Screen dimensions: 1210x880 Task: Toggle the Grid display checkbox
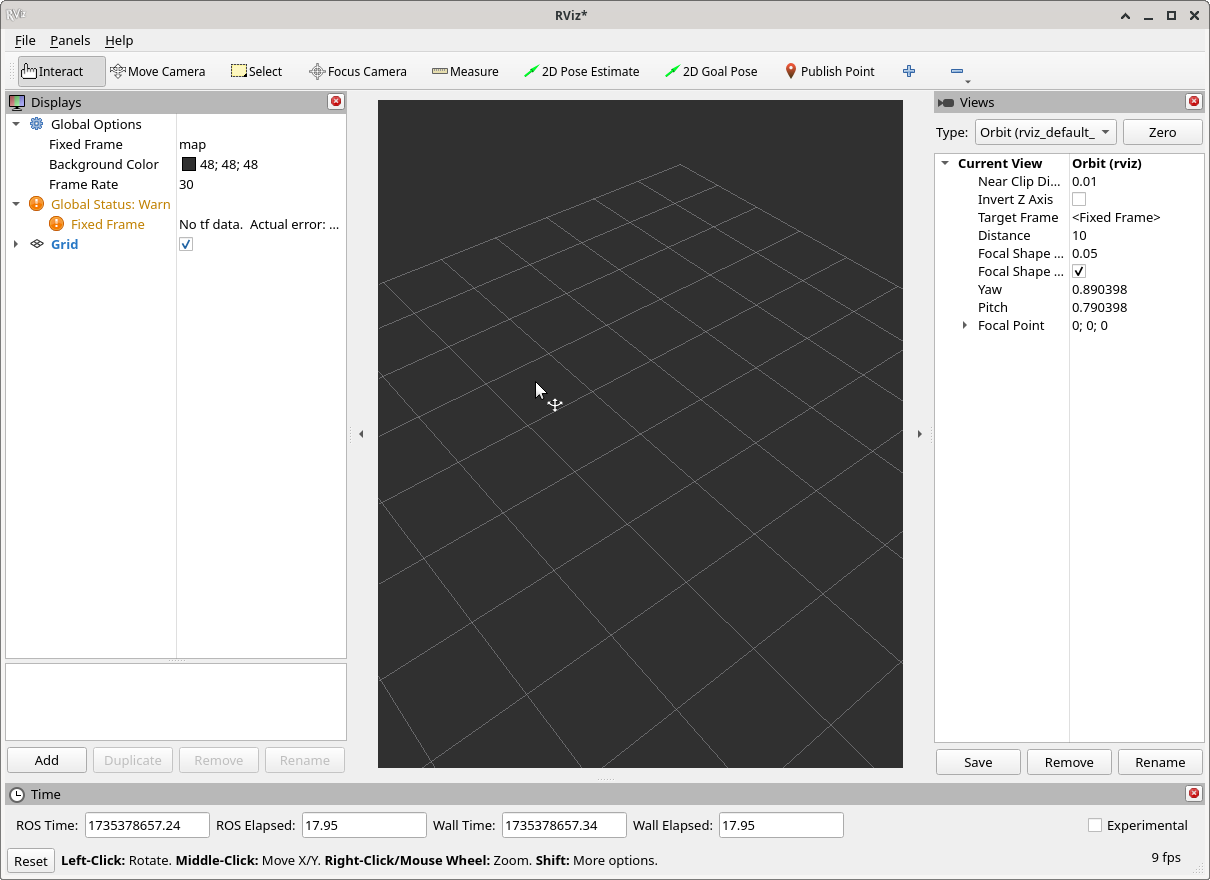pyautogui.click(x=186, y=244)
